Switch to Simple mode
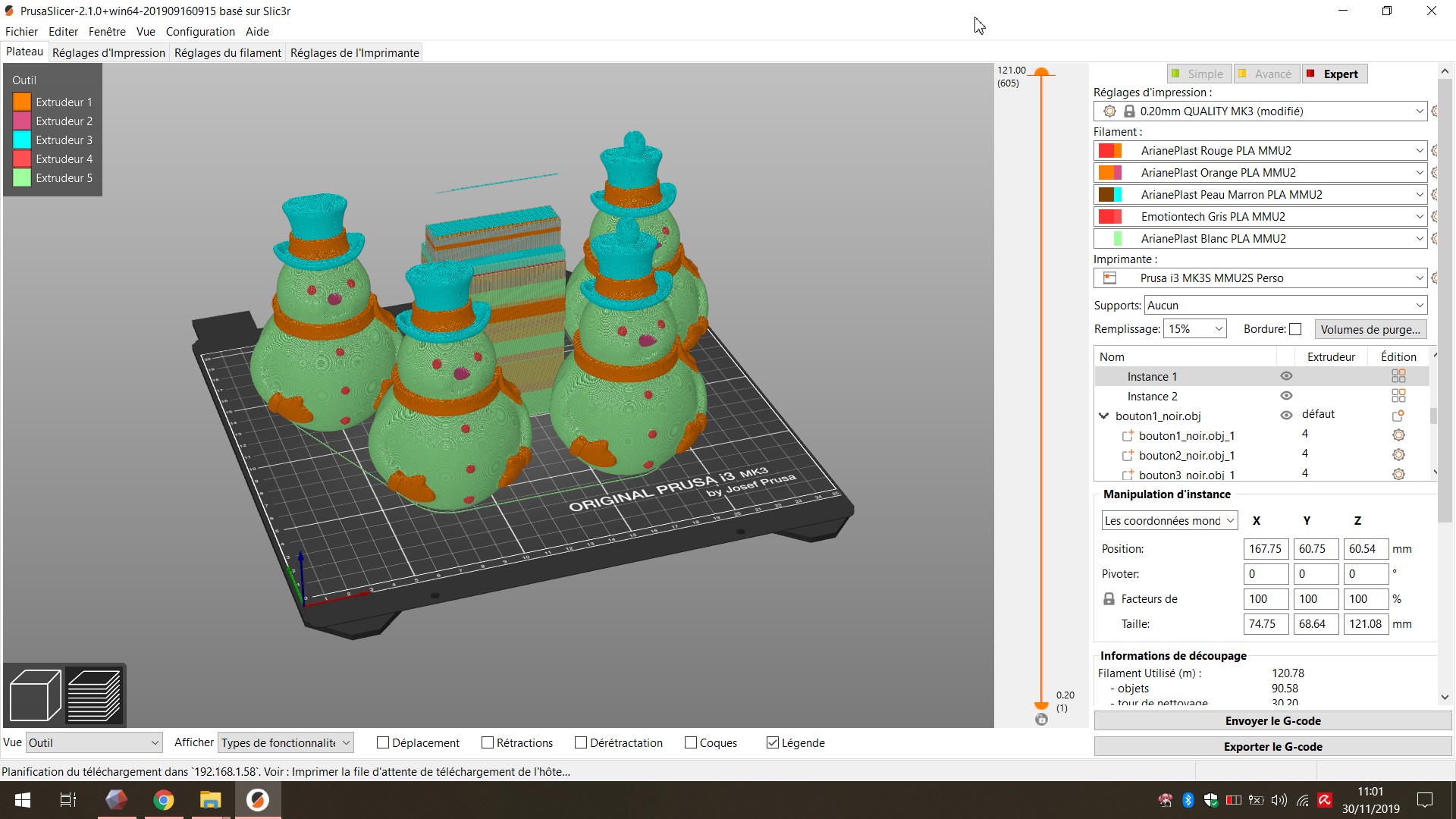This screenshot has width=1456, height=819. coord(1198,74)
